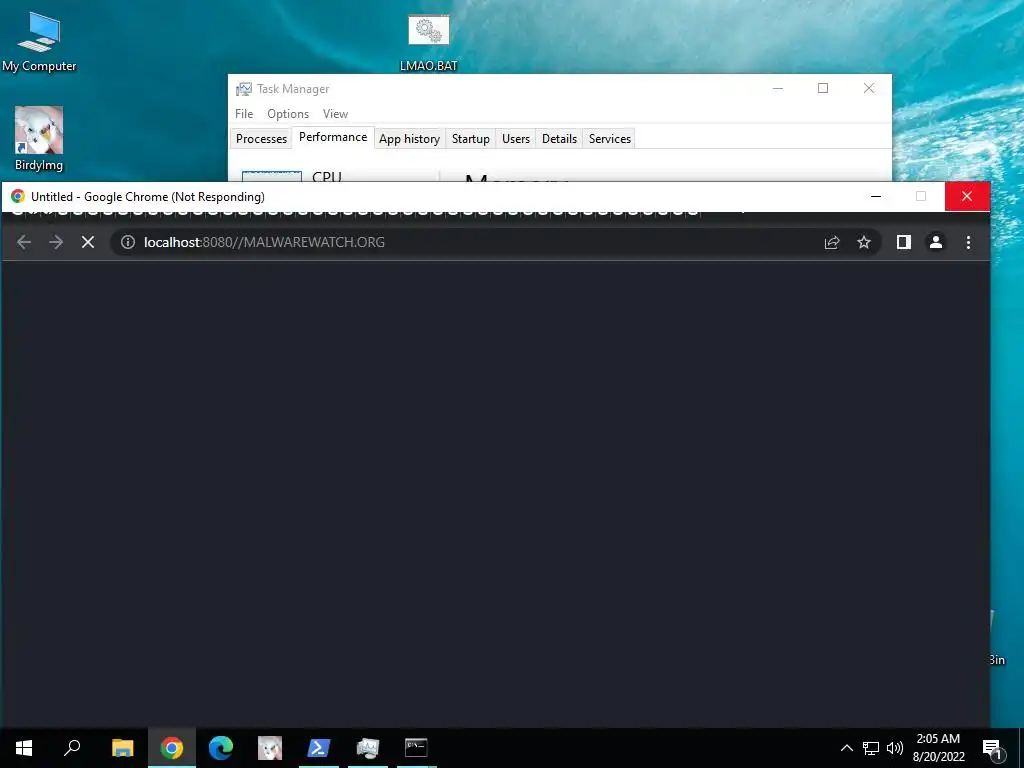This screenshot has width=1024, height=768.
Task: Open Chrome profile avatar button
Action: [x=936, y=242]
